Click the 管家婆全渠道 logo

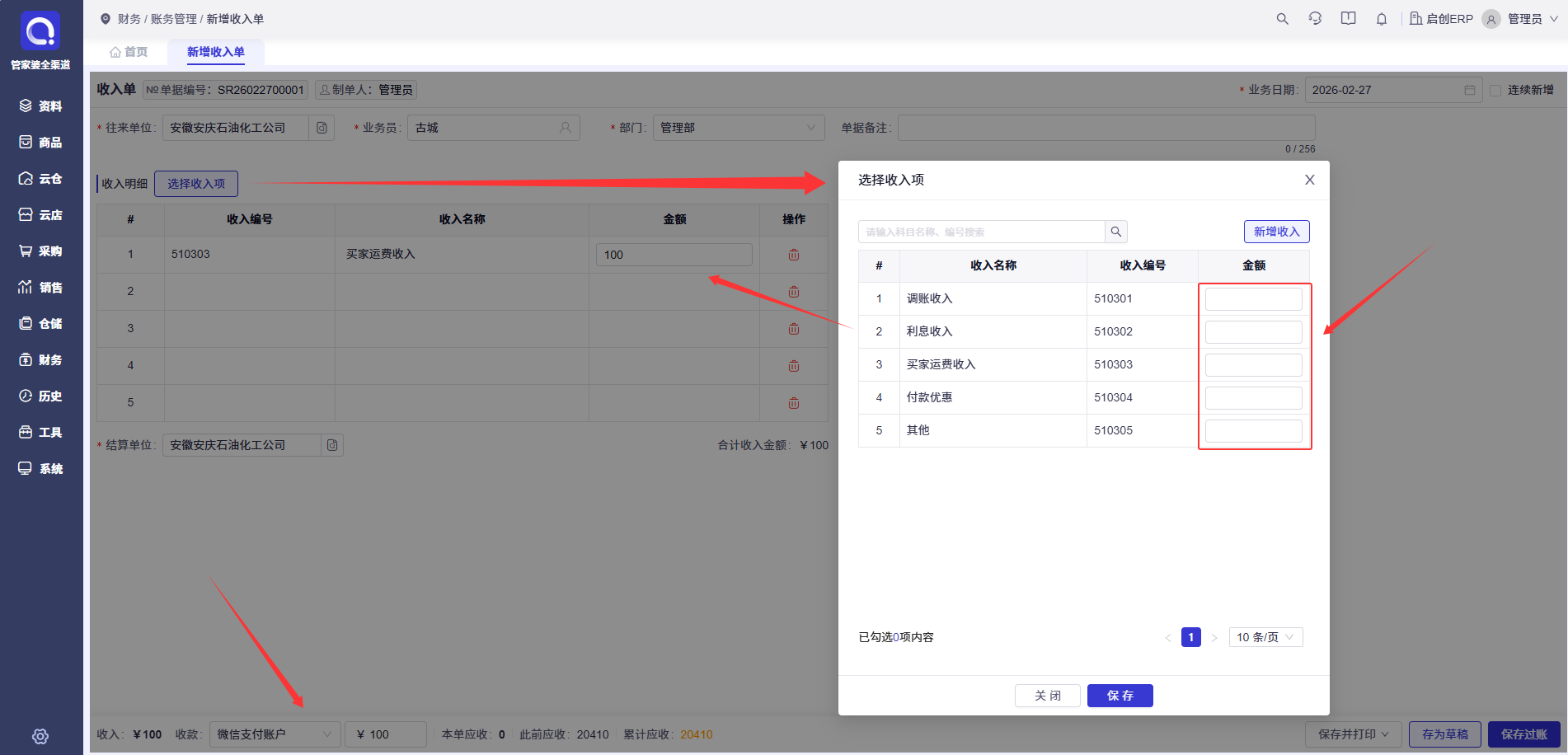pos(40,40)
